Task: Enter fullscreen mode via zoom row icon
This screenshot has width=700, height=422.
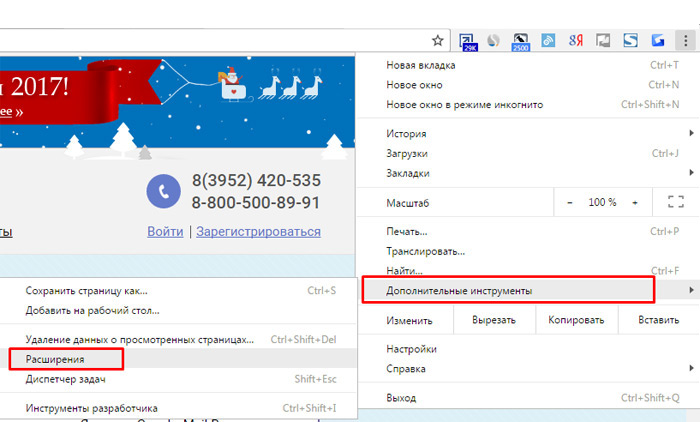Action: pyautogui.click(x=674, y=202)
